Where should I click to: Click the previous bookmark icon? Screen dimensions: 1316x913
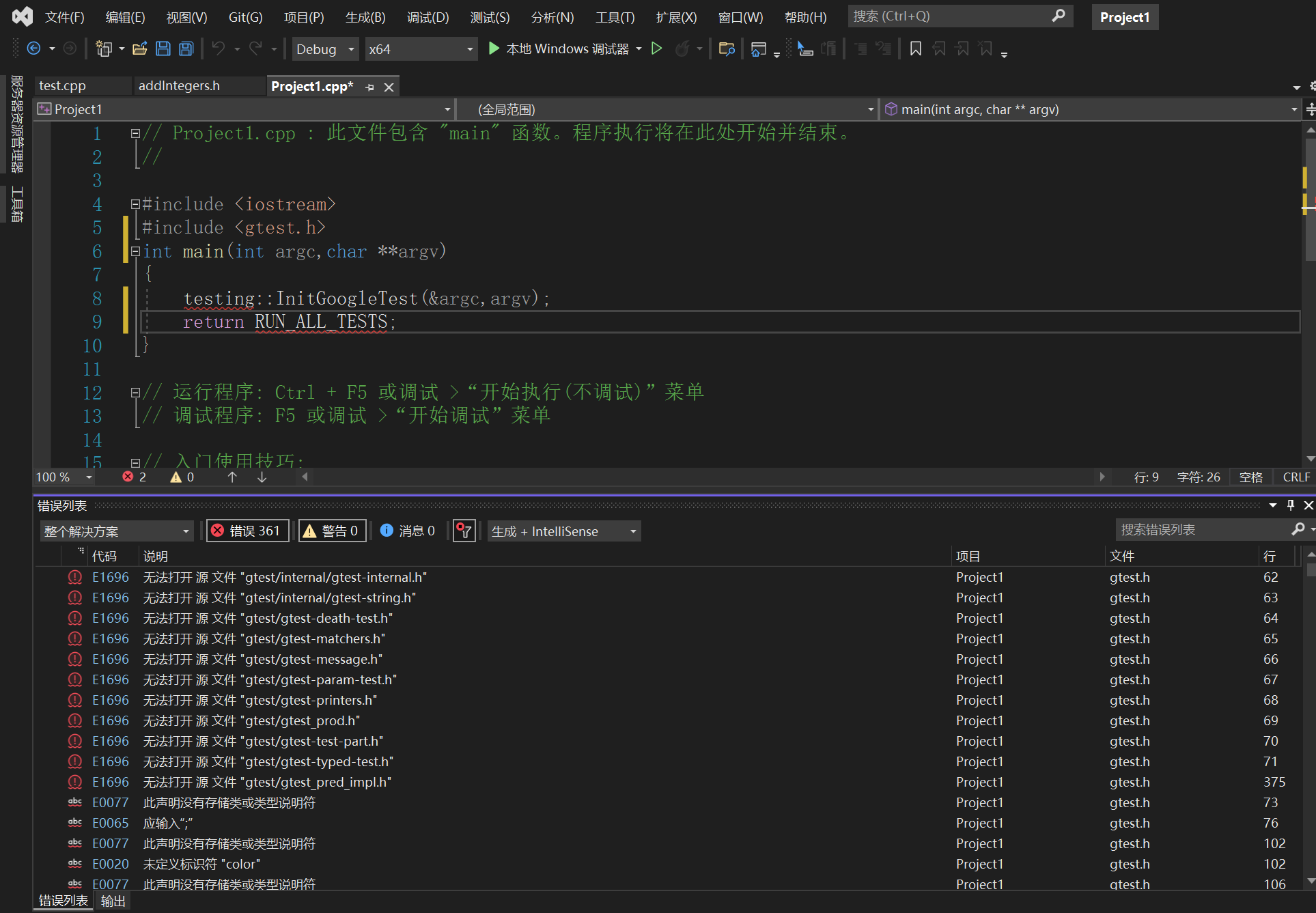tap(939, 48)
